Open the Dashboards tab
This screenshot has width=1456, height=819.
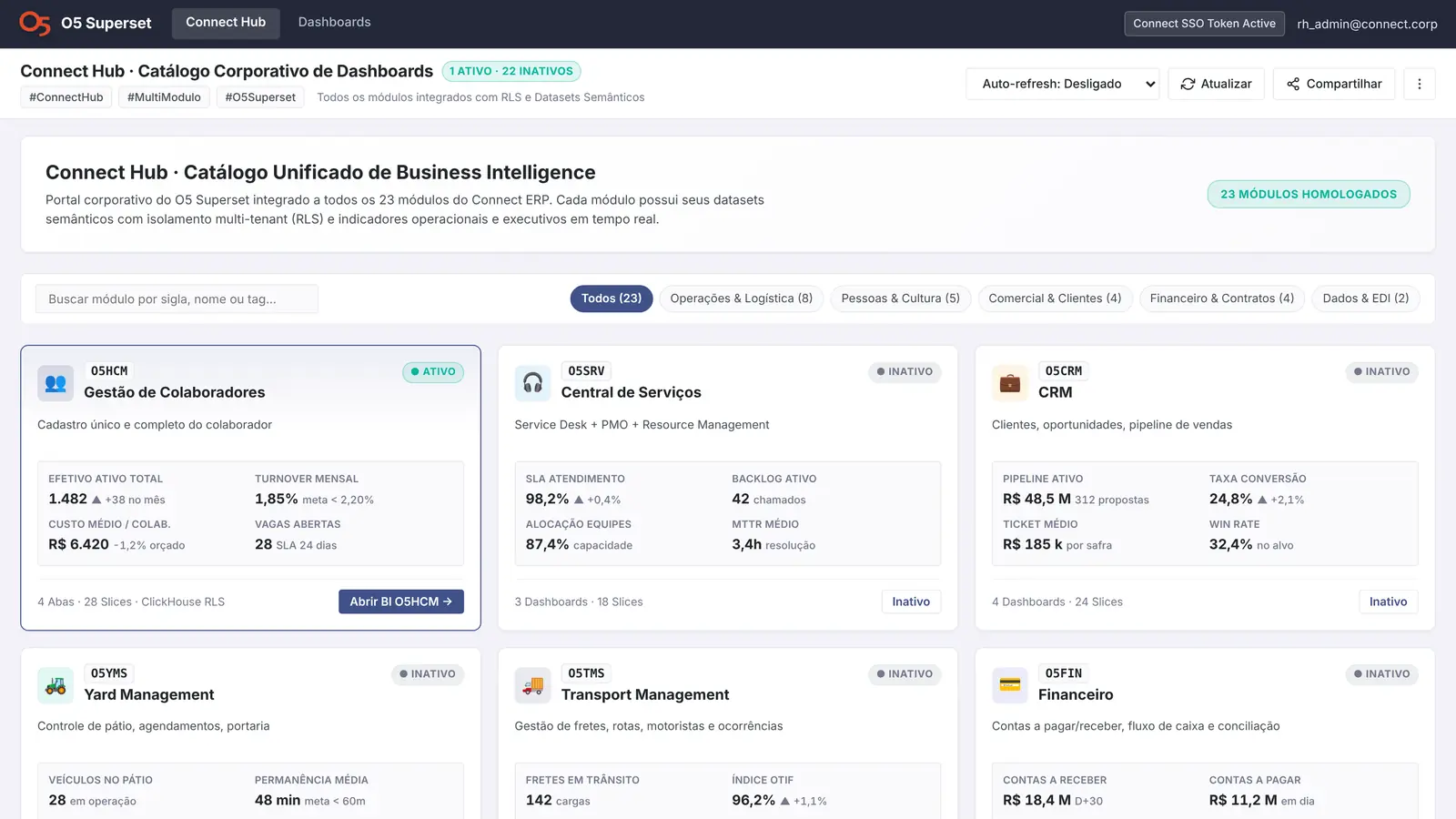click(x=334, y=23)
